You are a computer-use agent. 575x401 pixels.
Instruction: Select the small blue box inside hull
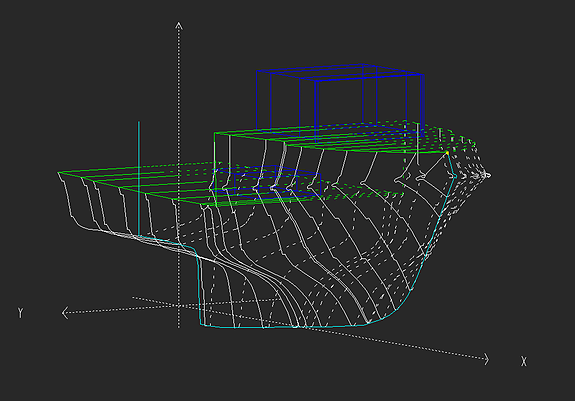(x=267, y=182)
